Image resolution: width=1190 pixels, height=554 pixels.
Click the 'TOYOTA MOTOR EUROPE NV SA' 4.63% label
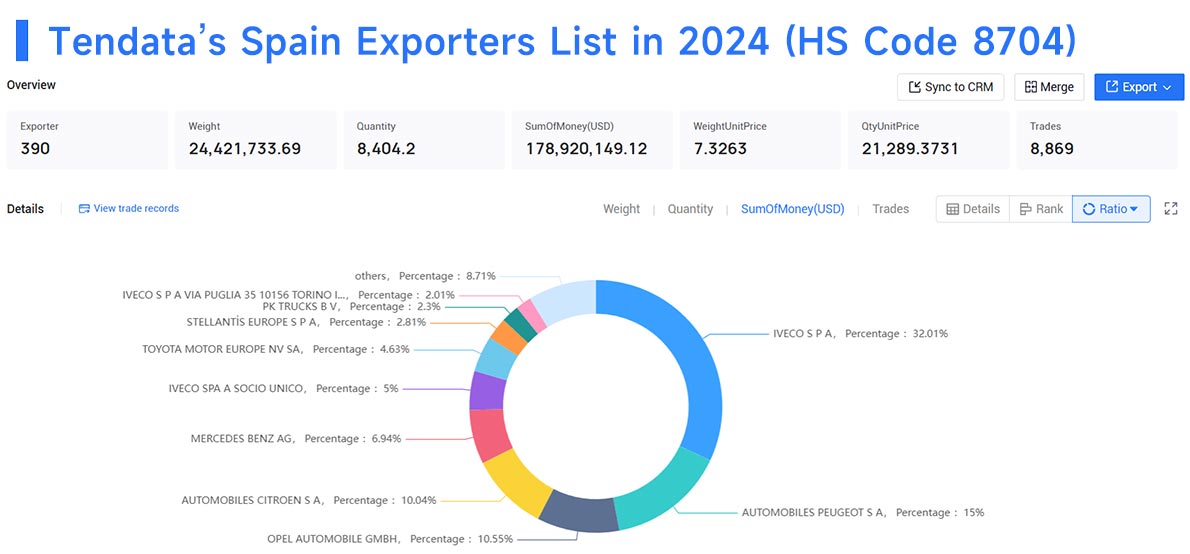[x=275, y=349]
